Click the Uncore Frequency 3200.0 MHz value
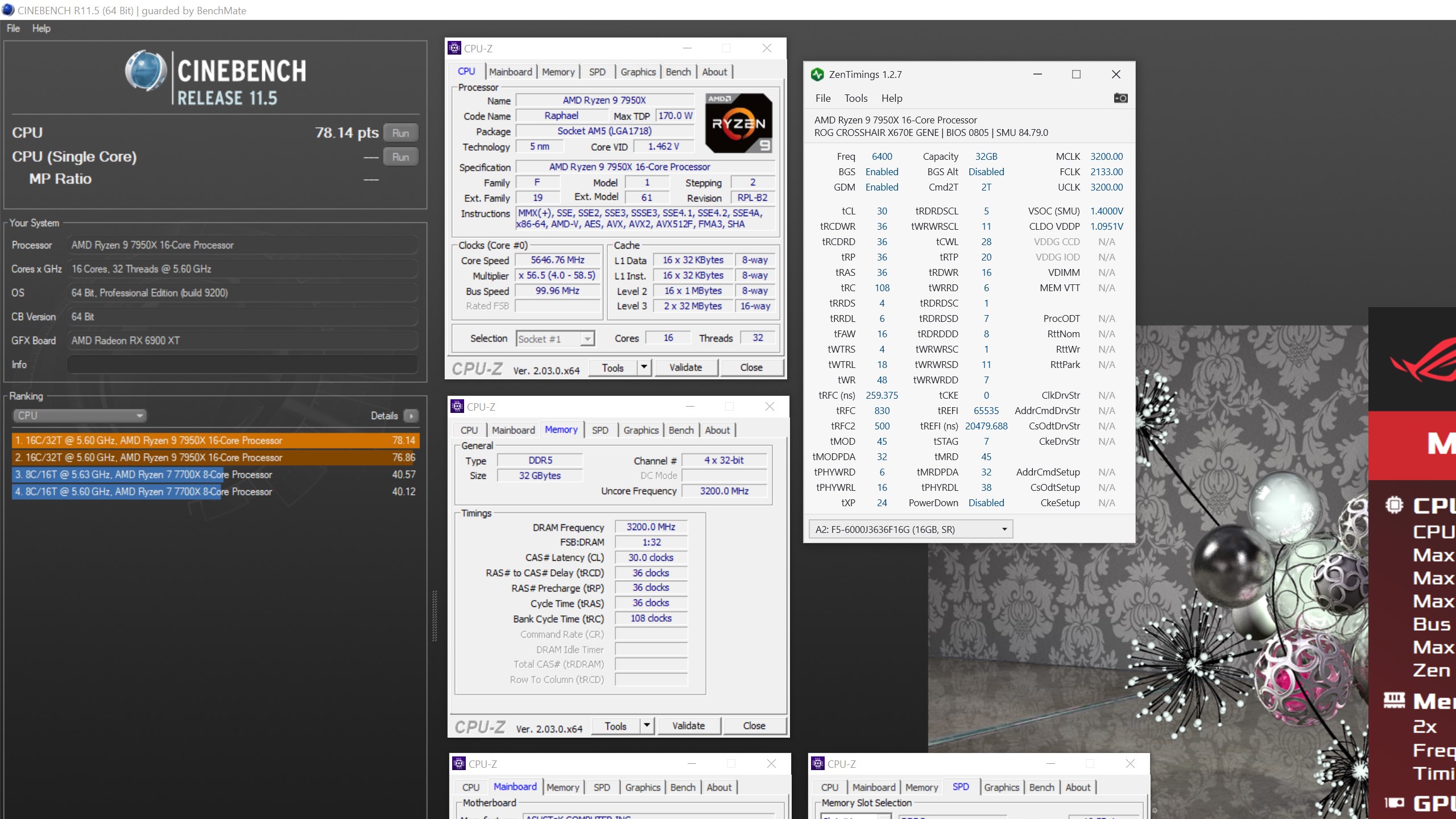This screenshot has height=819, width=1456. click(724, 491)
